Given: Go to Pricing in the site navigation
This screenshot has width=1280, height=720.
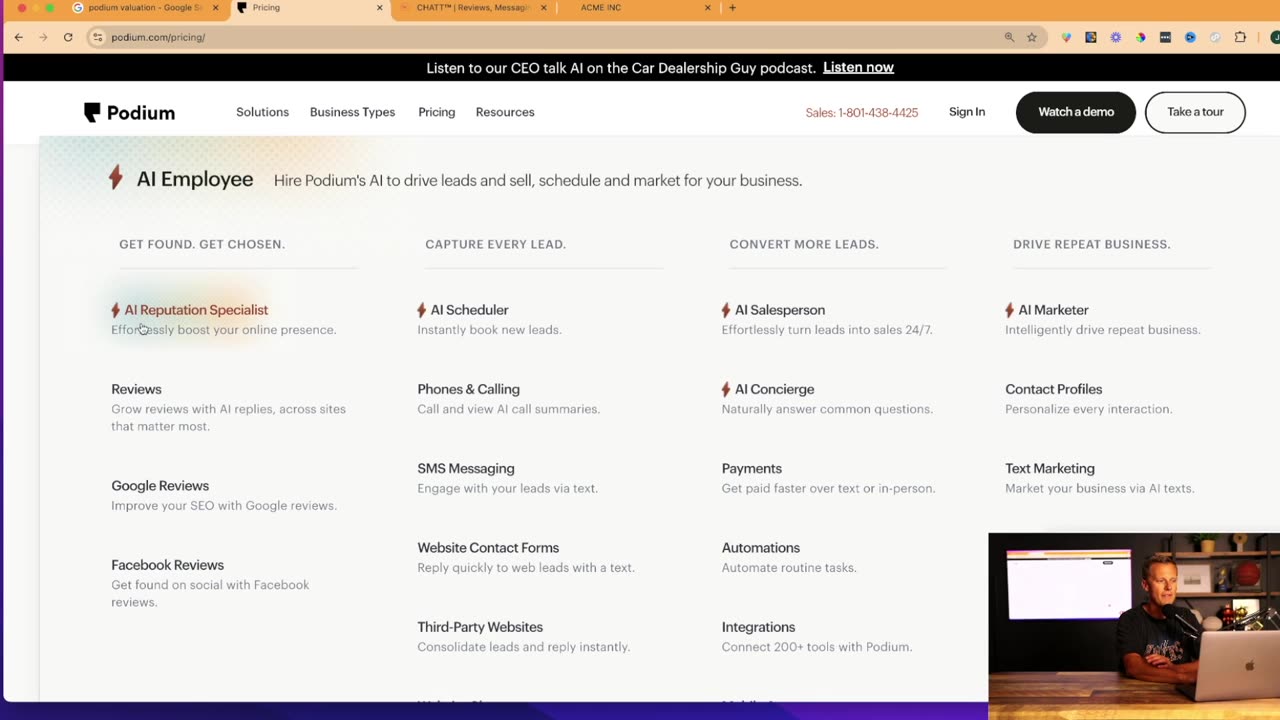Looking at the screenshot, I should 436,112.
